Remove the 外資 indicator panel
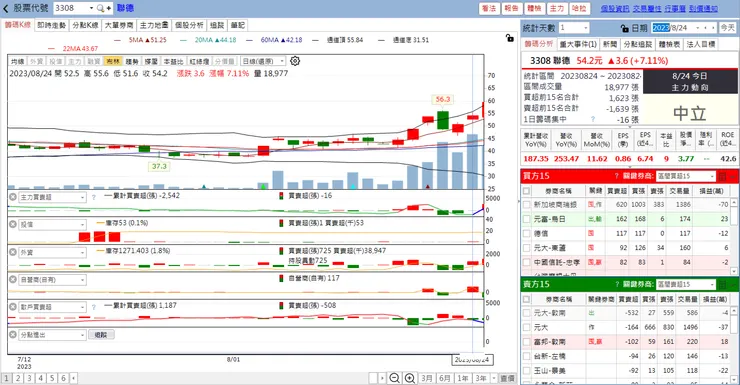This screenshot has height=385, width=740. point(13,252)
